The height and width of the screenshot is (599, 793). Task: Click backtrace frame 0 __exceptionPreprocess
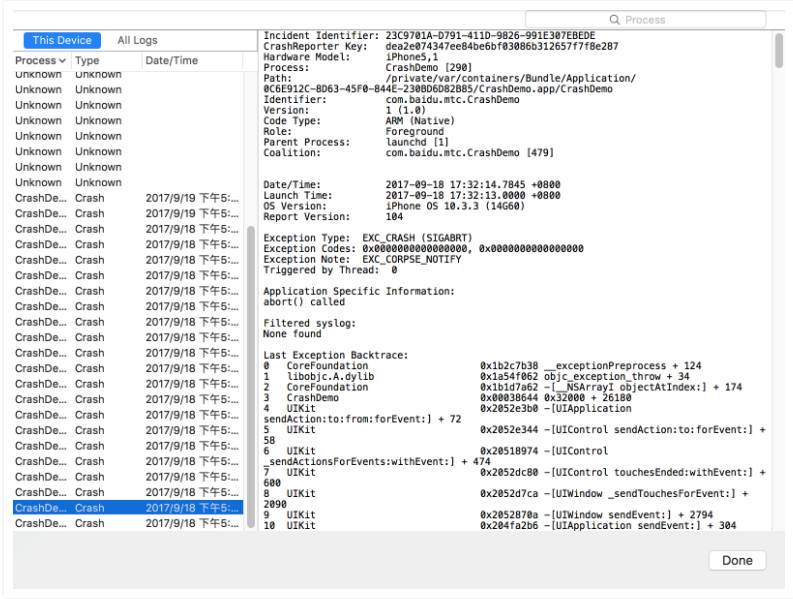pos(482,365)
